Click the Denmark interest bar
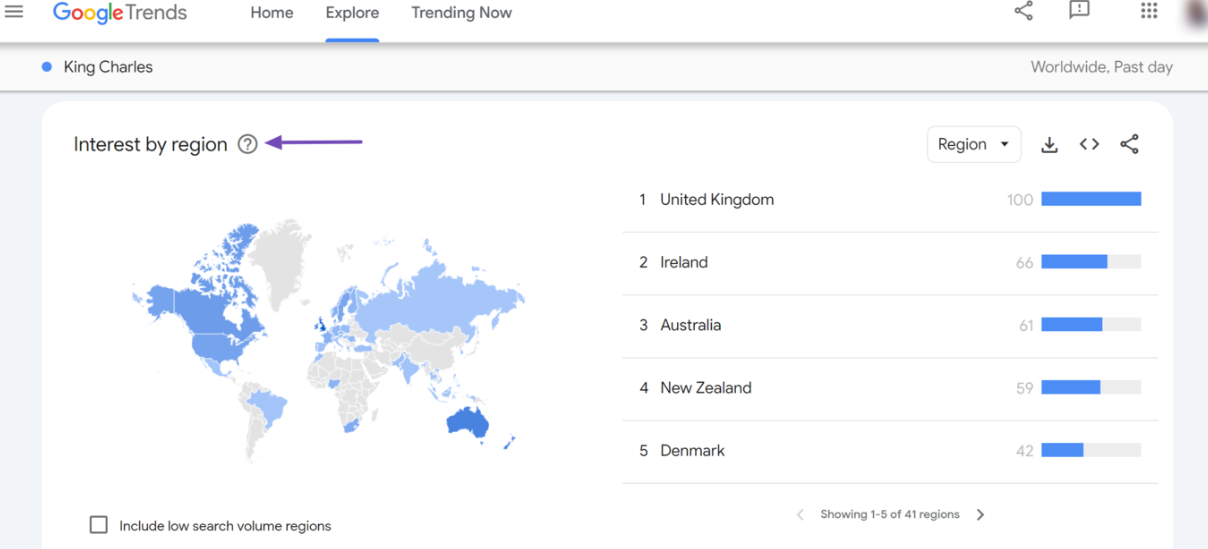 pos(1091,450)
